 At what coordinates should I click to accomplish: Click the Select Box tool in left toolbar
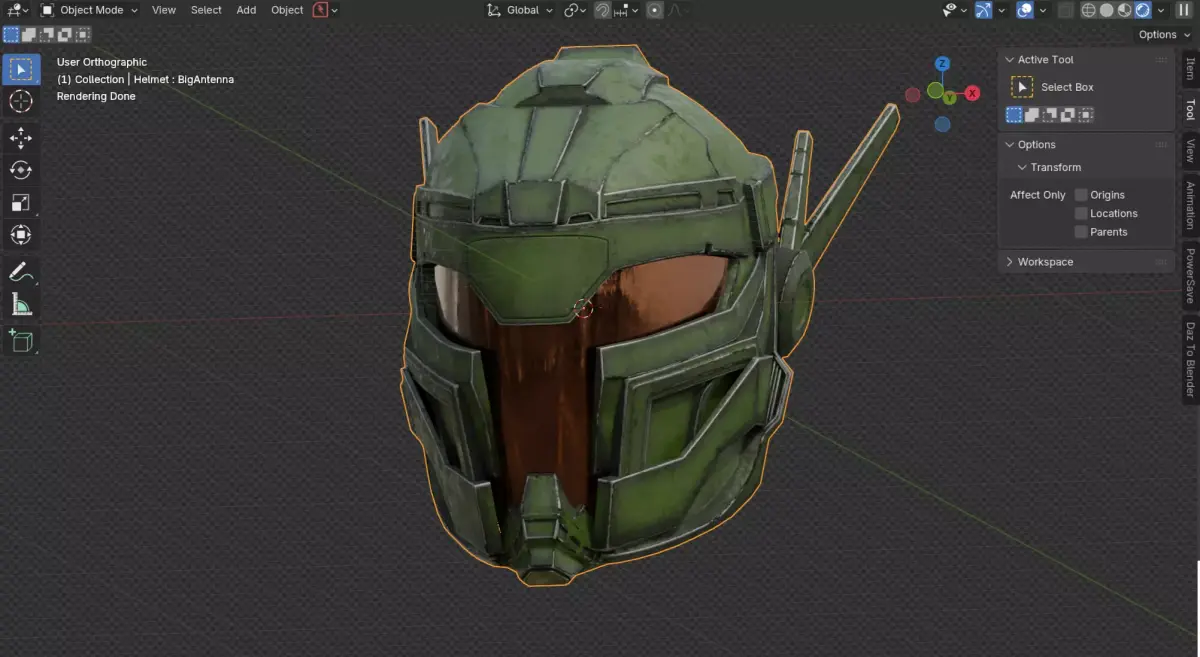point(21,69)
